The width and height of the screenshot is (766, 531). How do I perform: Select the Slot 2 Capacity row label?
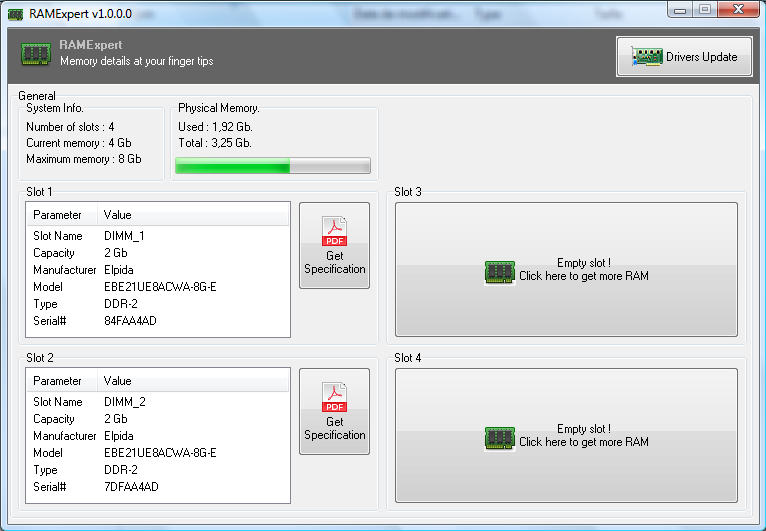coord(54,419)
